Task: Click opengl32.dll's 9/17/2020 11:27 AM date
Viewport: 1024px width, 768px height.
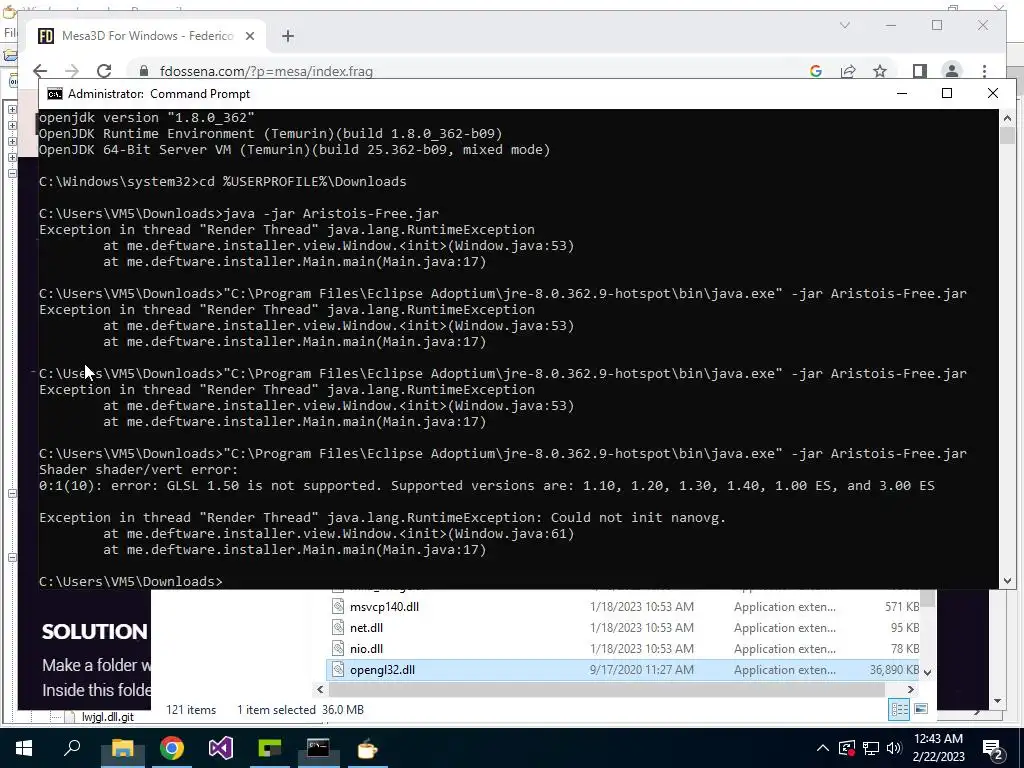Action: tap(641, 669)
